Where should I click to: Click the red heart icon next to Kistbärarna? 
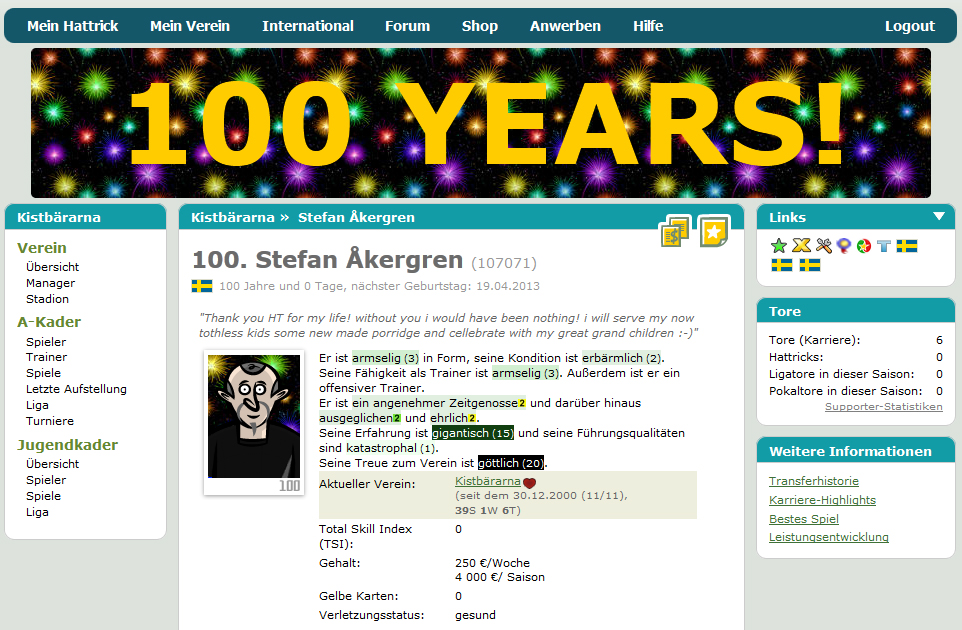[530, 483]
